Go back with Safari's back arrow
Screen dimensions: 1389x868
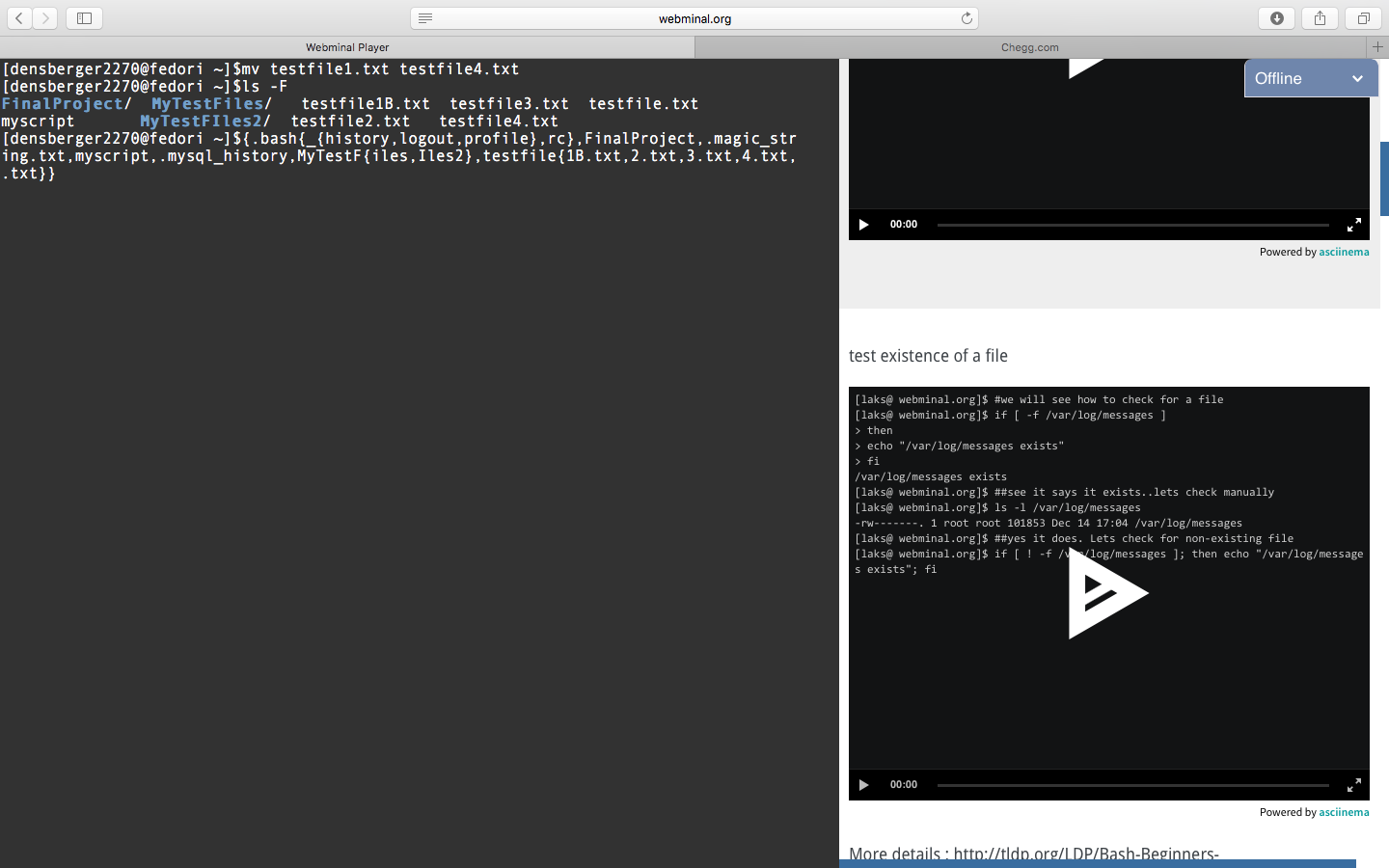(x=19, y=18)
